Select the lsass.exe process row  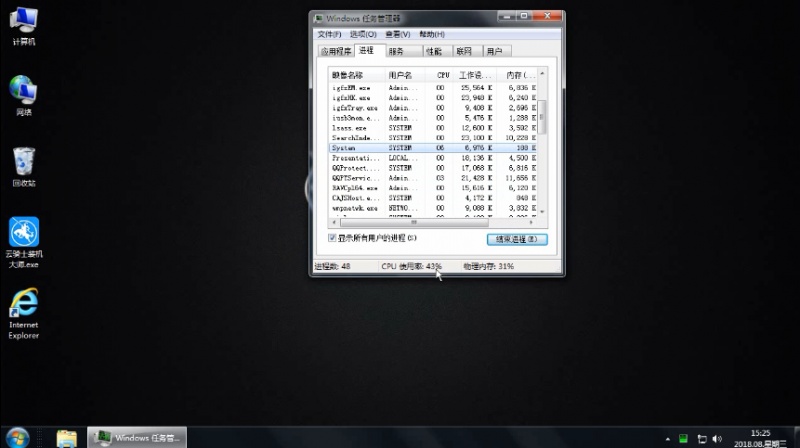(433, 128)
